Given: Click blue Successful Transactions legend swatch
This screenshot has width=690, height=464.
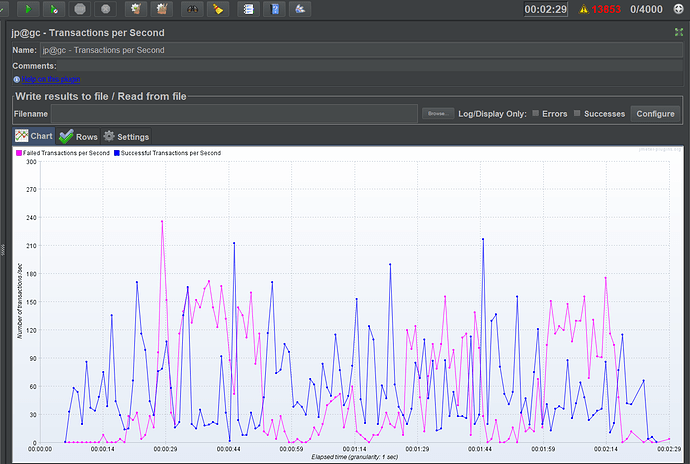Looking at the screenshot, I should [117, 153].
